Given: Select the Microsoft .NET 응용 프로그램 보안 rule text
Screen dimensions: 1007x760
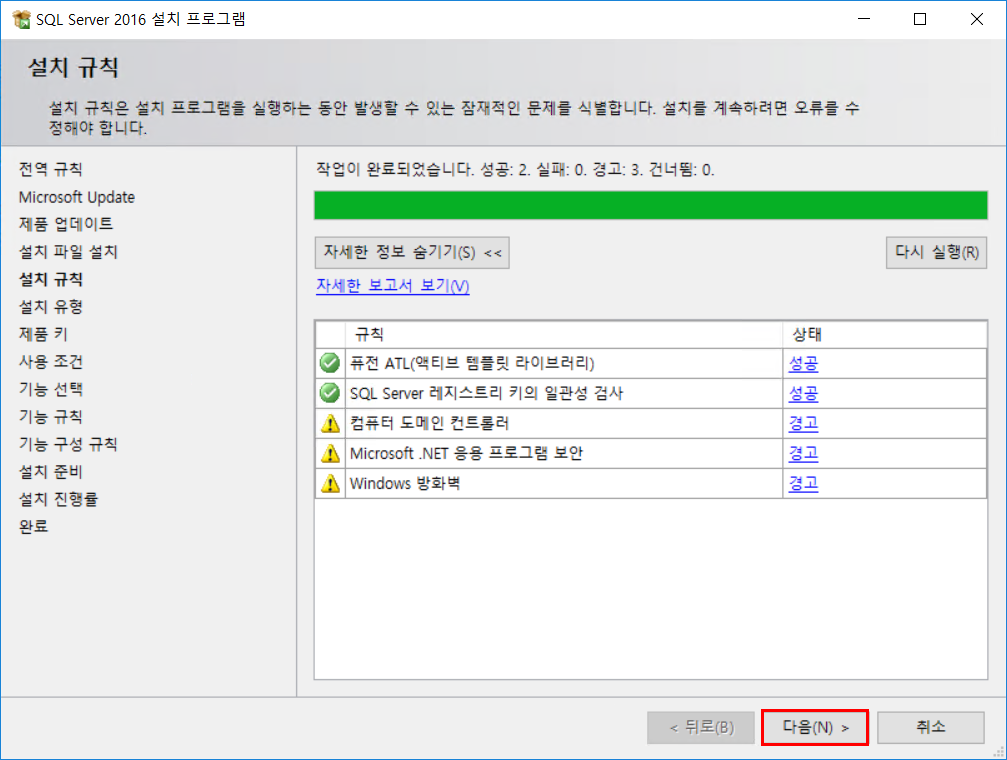Looking at the screenshot, I should click(466, 454).
